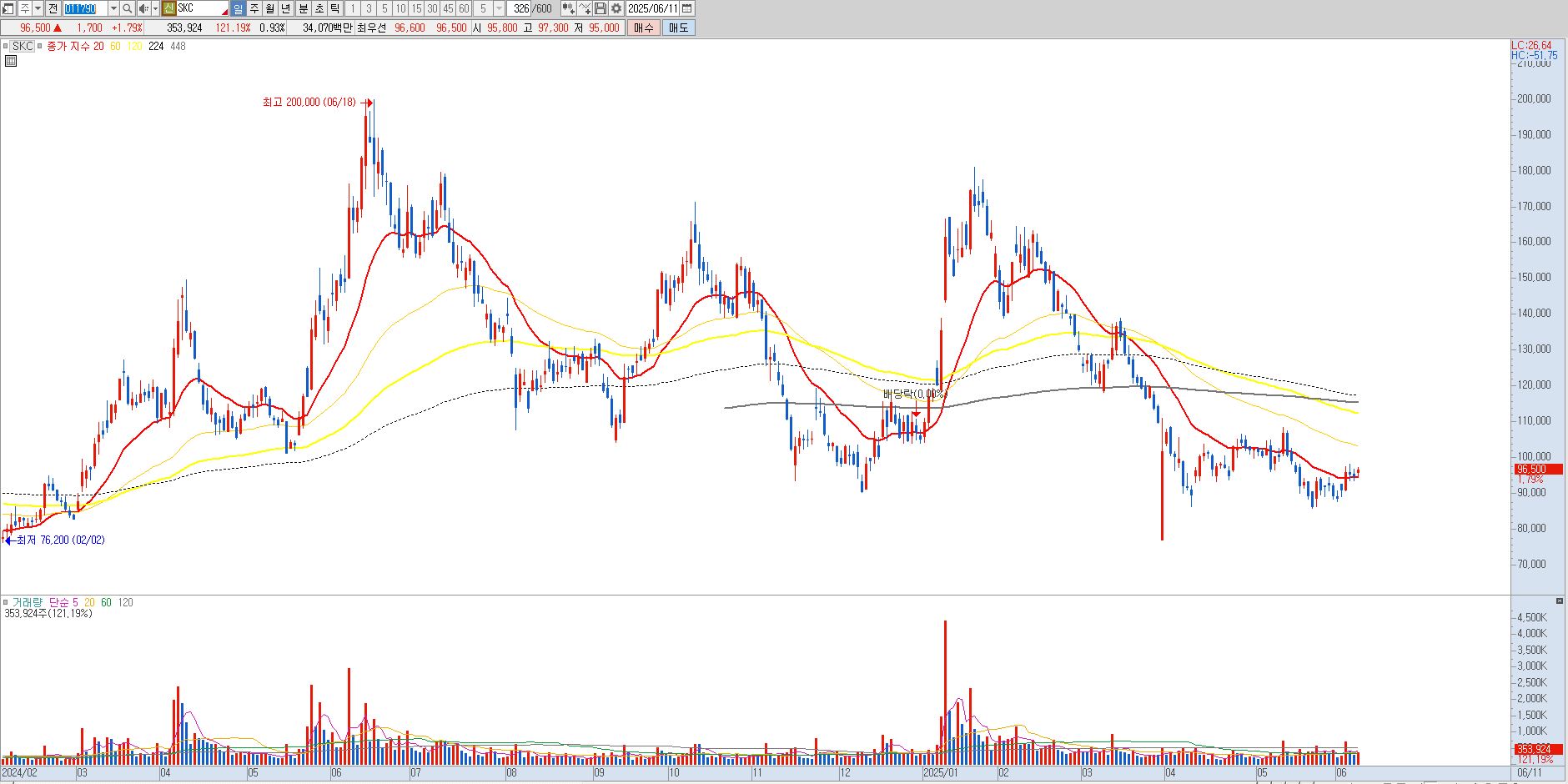Click the 매수 buy button
Viewport: 1568px width, 784px height.
click(644, 28)
